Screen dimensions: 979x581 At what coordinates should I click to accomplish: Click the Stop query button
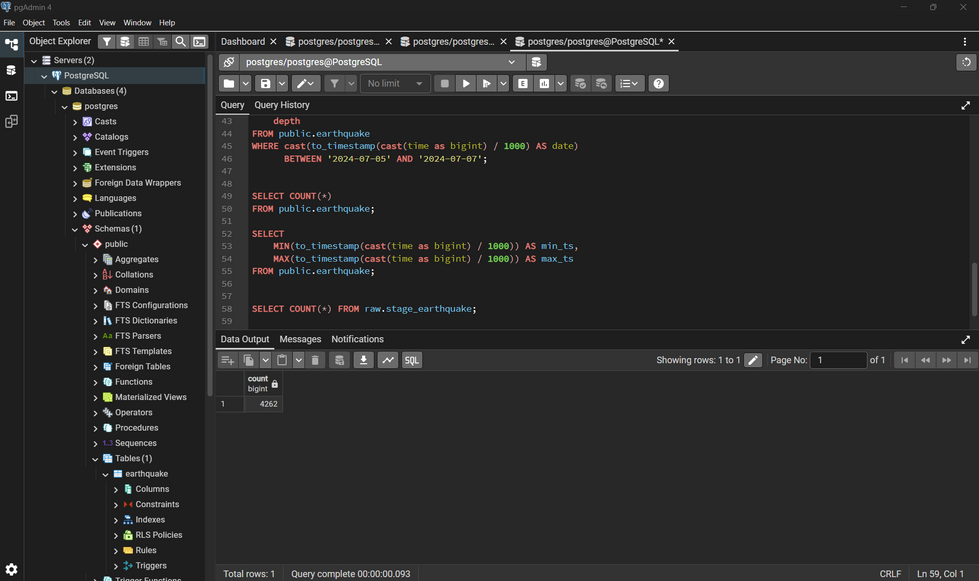pyautogui.click(x=445, y=84)
